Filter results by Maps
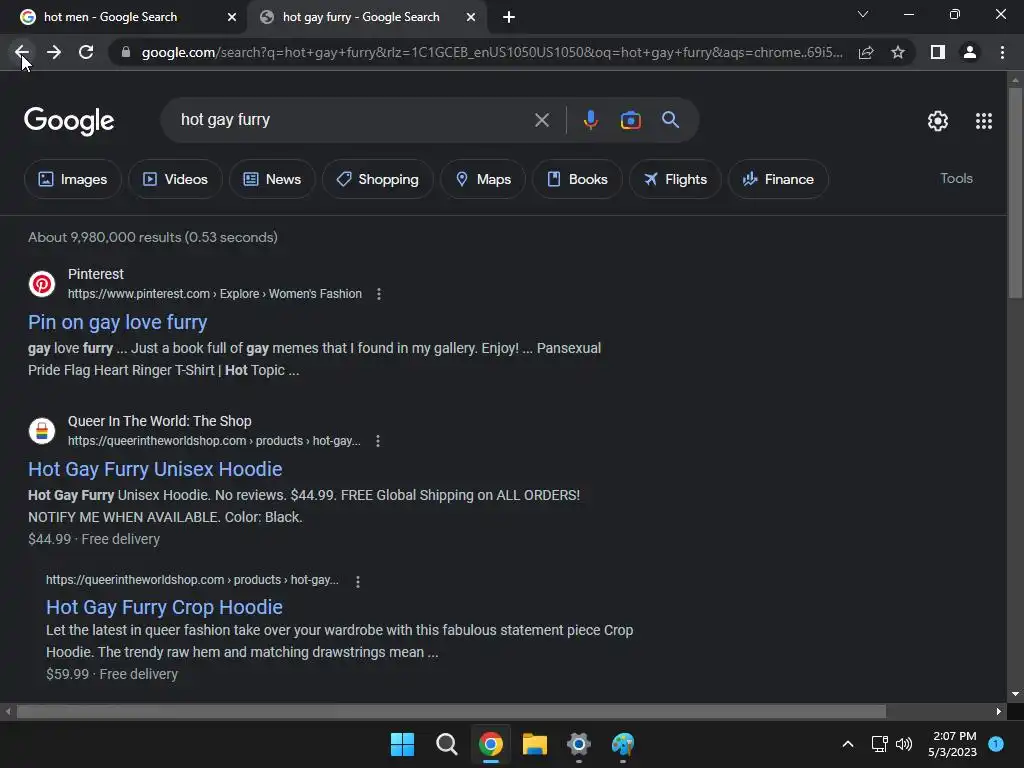1024x768 pixels. pos(483,179)
